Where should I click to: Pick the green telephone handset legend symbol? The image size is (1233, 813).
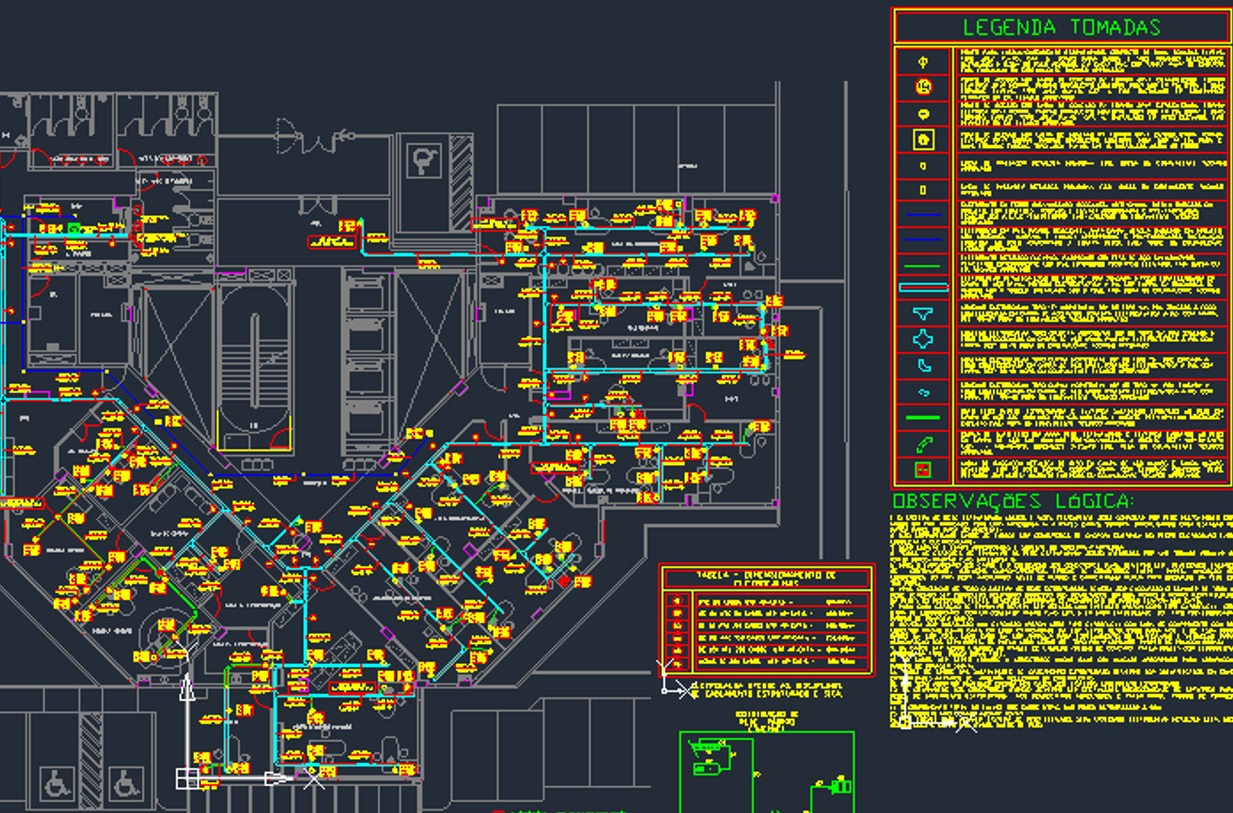pos(923,443)
